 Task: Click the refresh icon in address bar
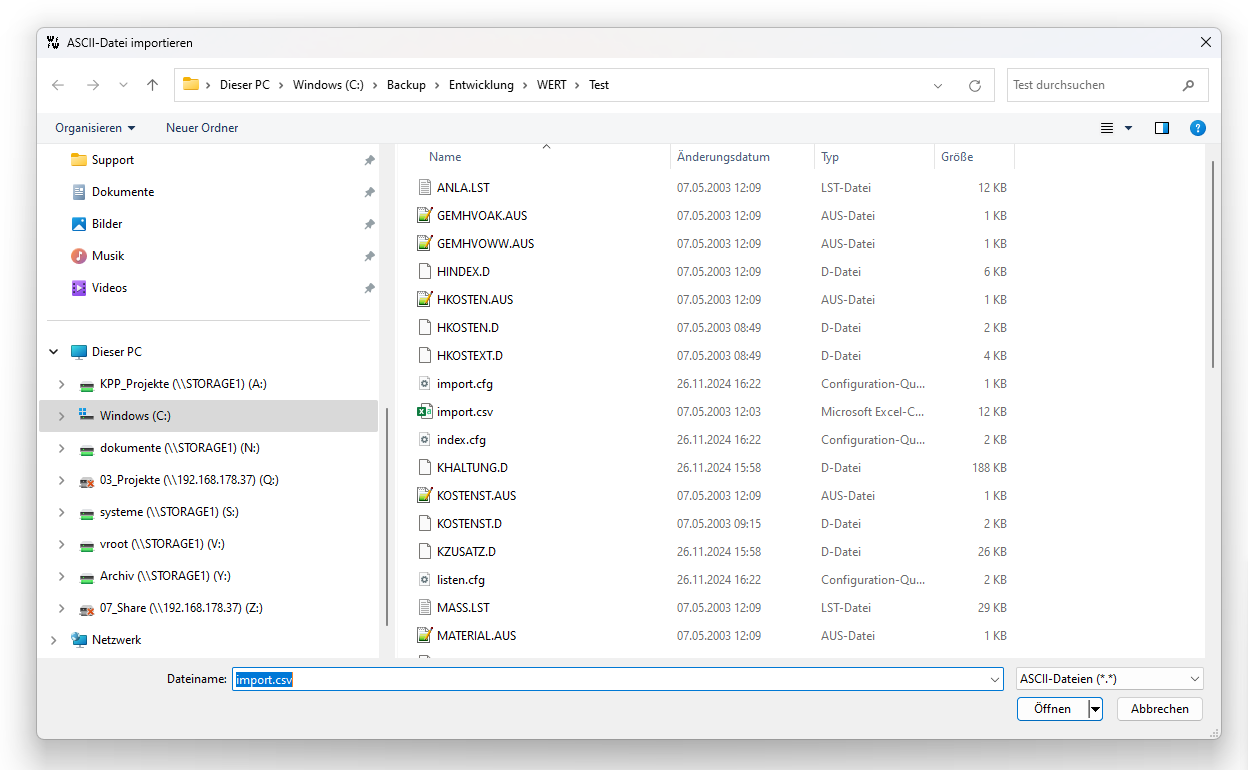(974, 86)
